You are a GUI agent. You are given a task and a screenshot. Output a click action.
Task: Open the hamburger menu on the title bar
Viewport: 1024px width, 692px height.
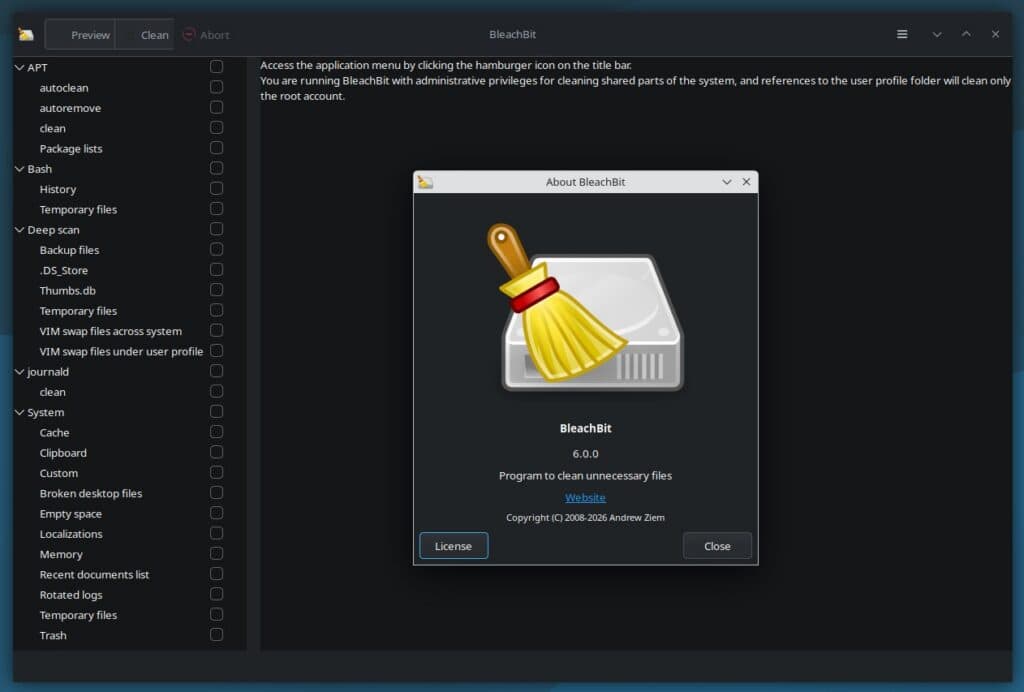pos(901,33)
